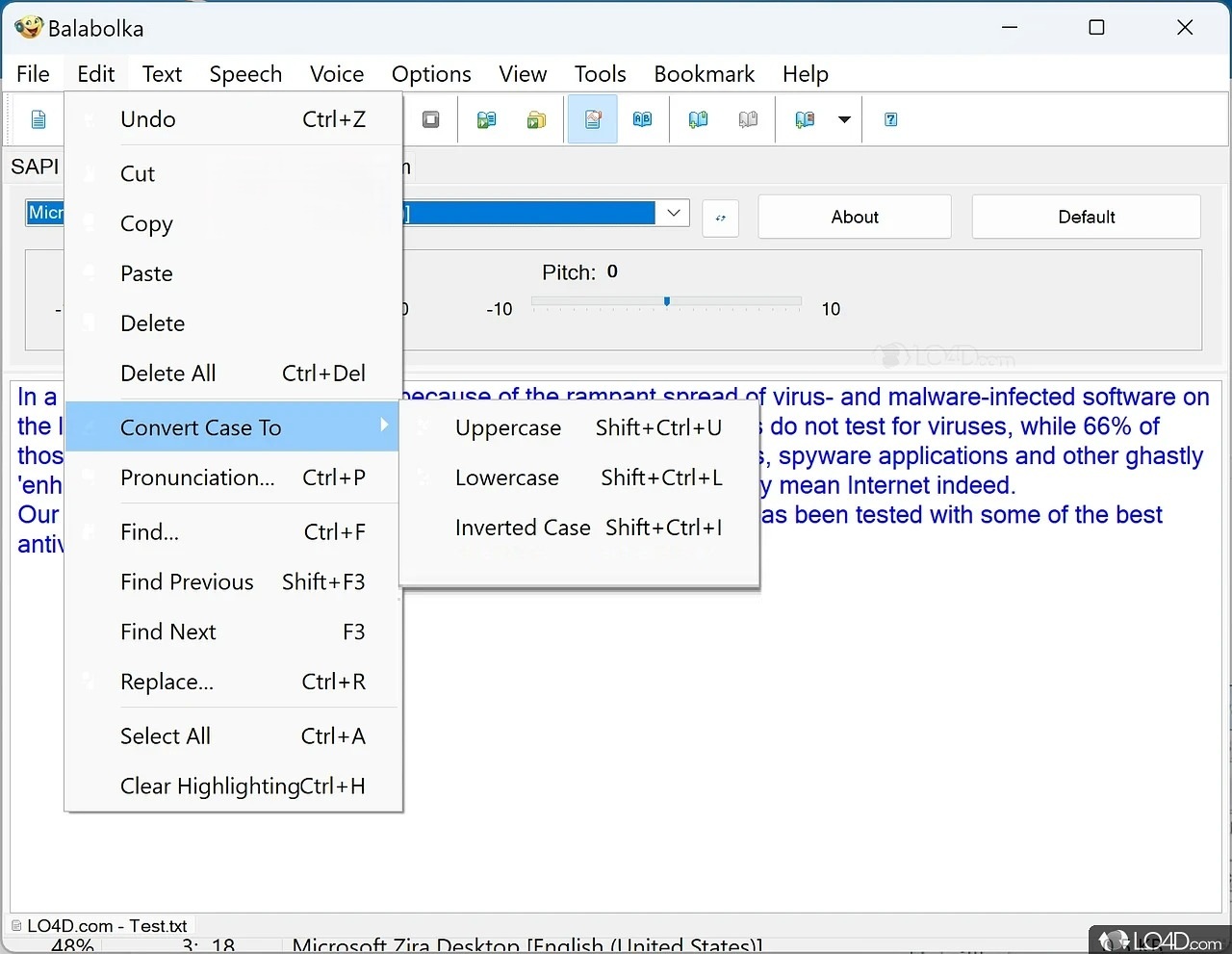Click the Pitch slider handle
Image resolution: width=1232 pixels, height=954 pixels.
(x=667, y=302)
